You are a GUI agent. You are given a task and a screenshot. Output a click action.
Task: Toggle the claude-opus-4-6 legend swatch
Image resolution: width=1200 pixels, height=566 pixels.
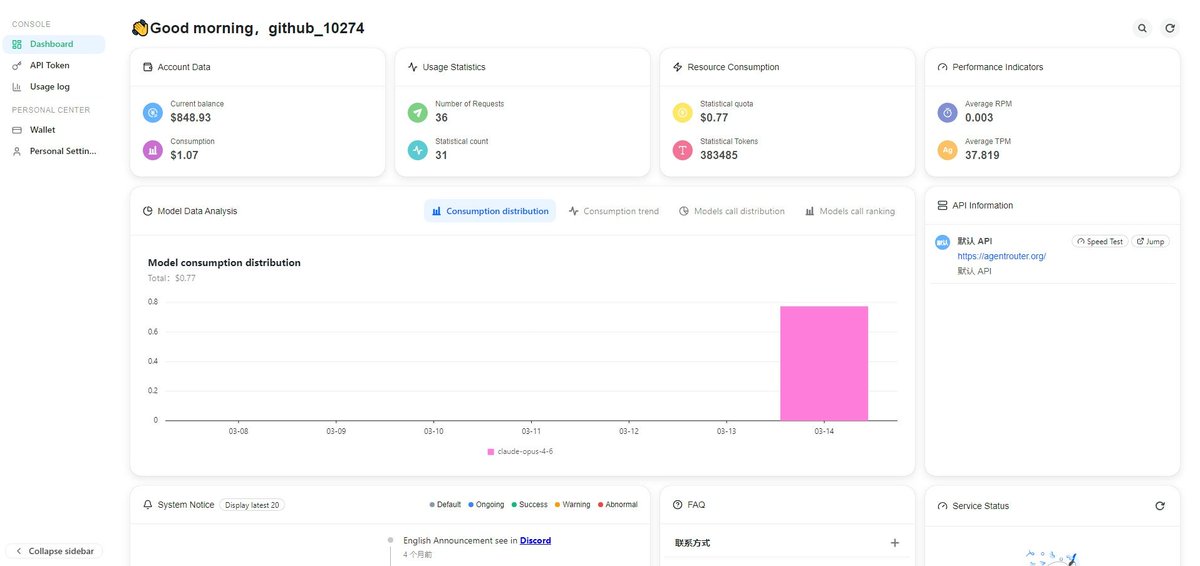tap(491, 452)
